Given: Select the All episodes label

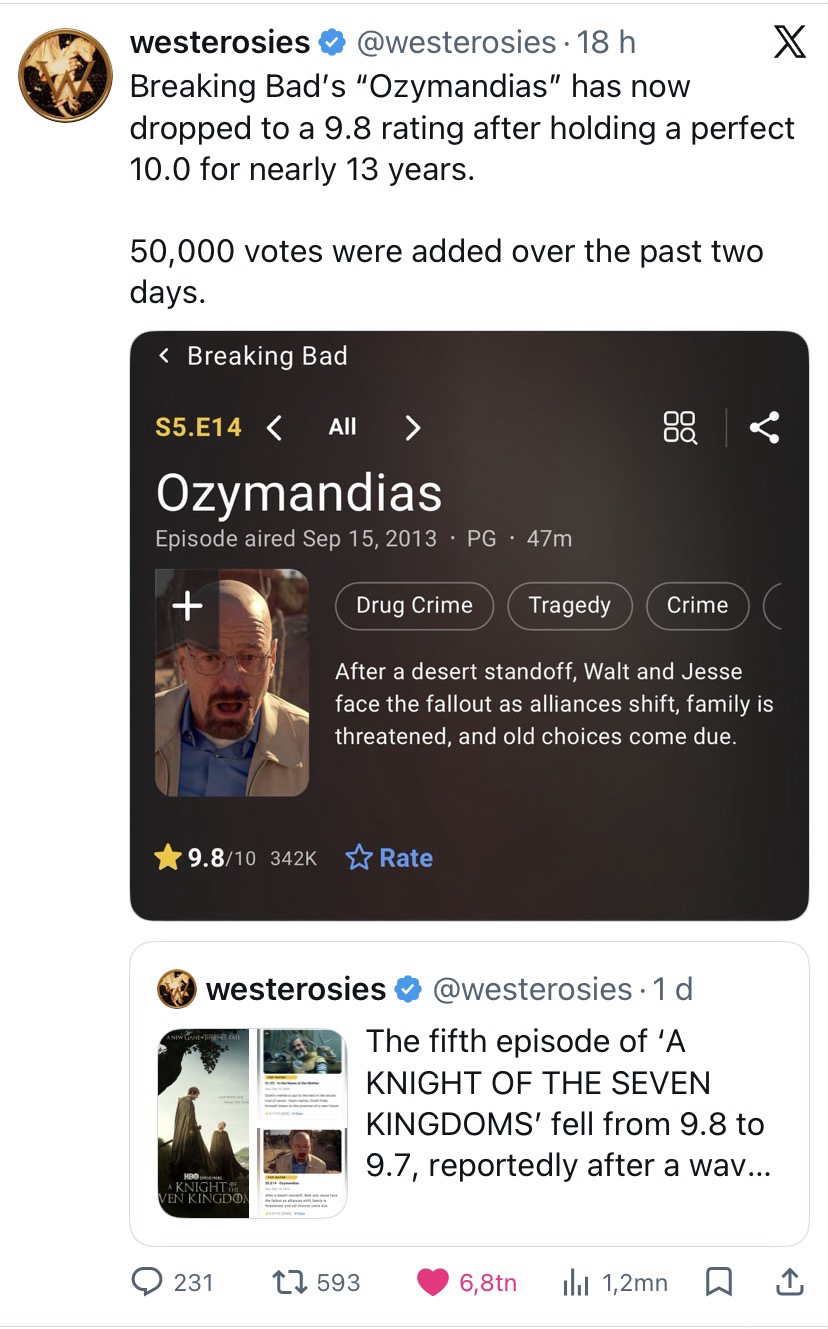Looking at the screenshot, I should [x=342, y=427].
